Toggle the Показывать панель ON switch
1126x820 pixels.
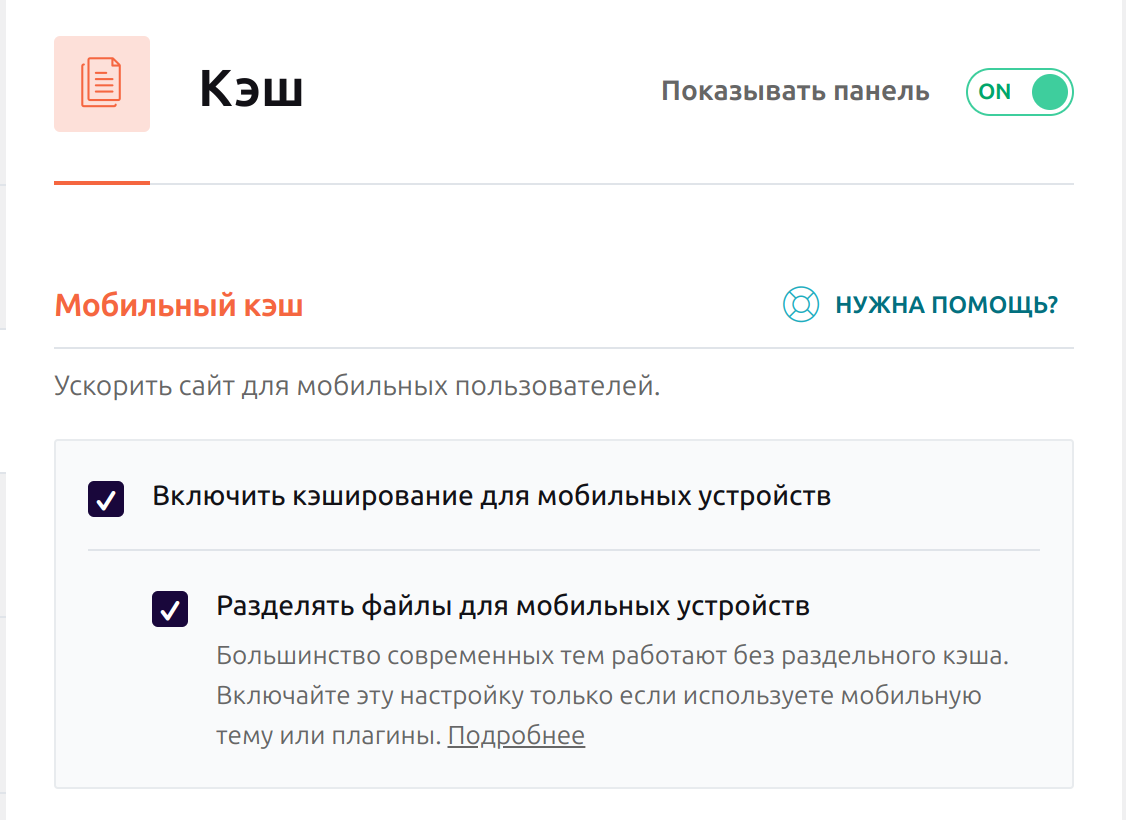coord(1018,92)
